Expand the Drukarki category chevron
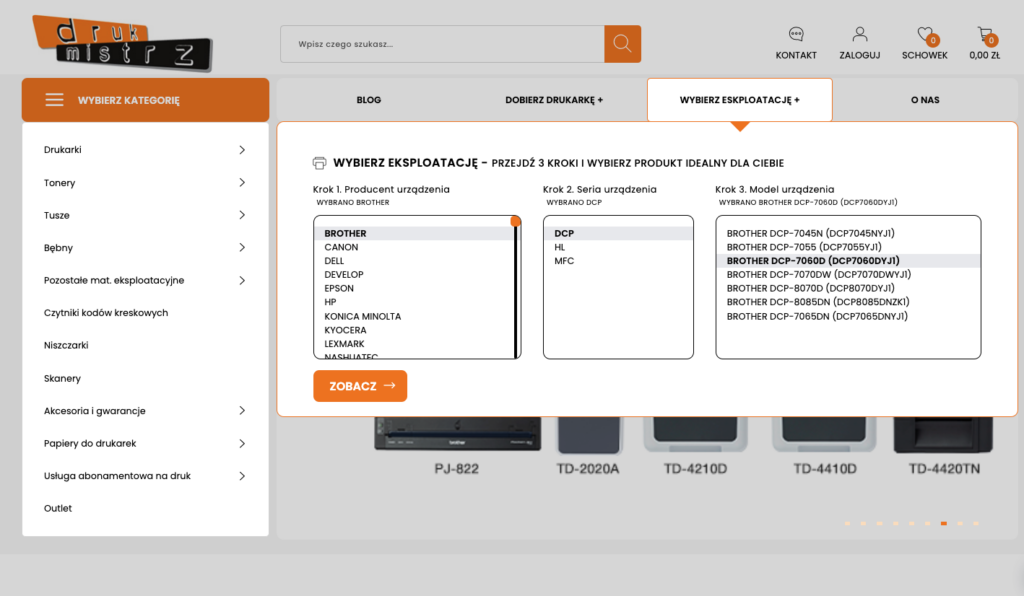 point(242,149)
